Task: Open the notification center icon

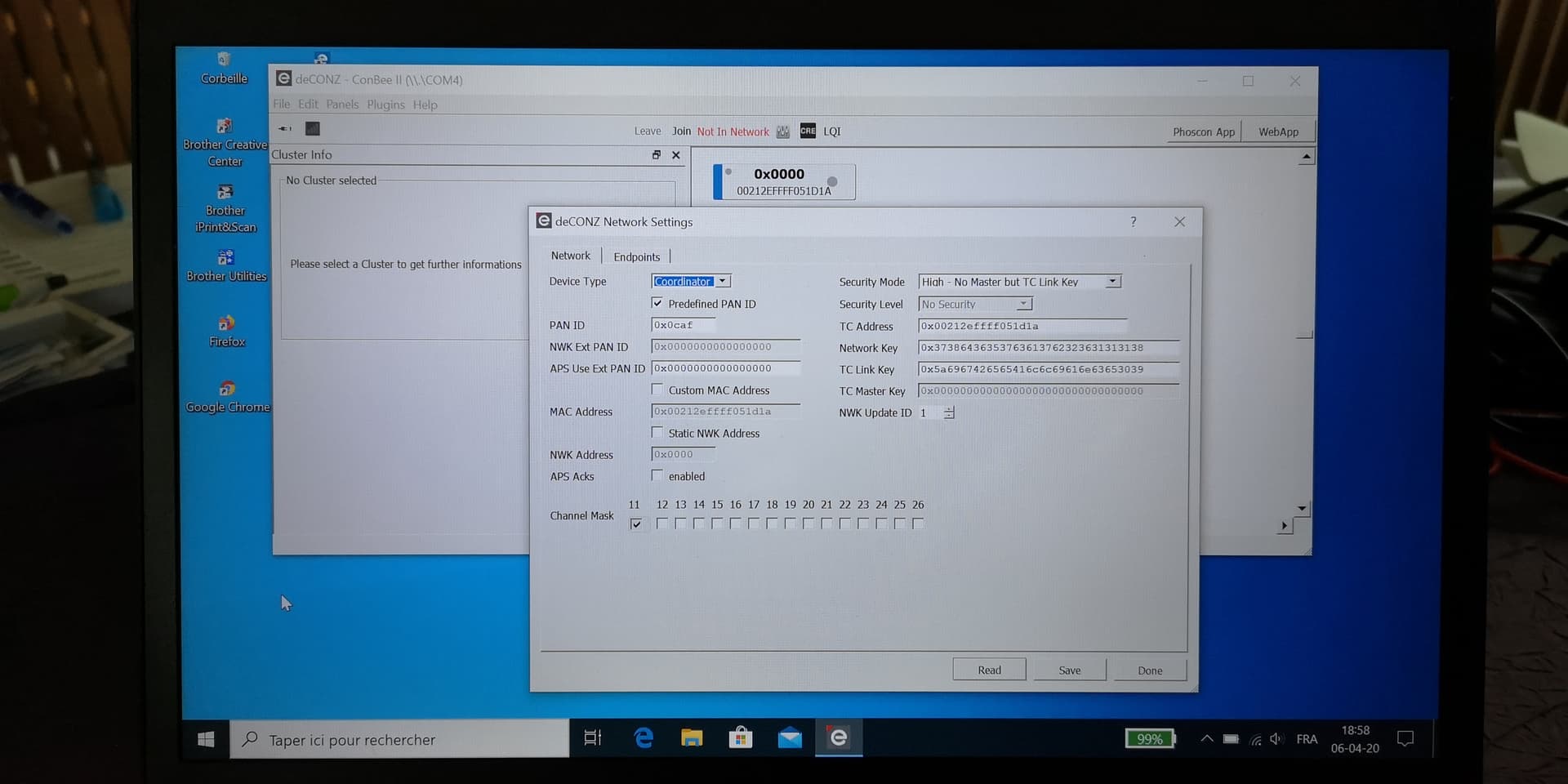Action: (1405, 739)
